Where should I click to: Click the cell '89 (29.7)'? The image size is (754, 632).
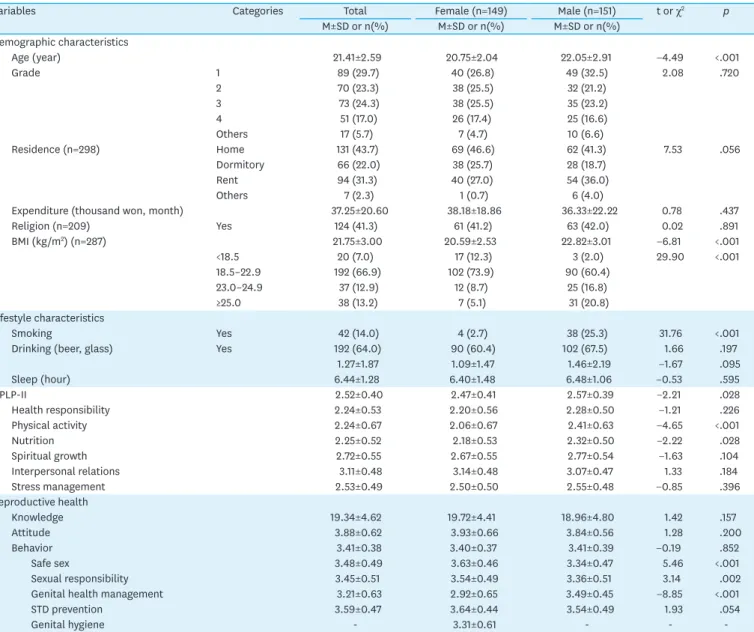[358, 73]
